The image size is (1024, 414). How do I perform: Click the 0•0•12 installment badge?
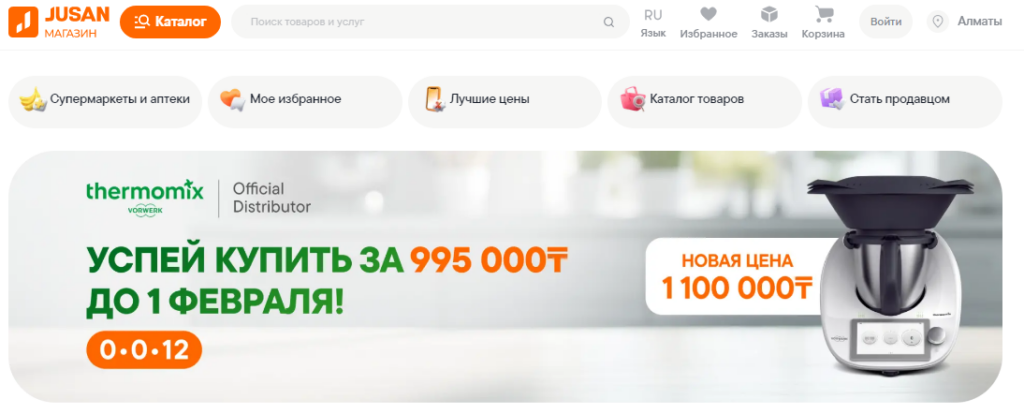click(144, 350)
